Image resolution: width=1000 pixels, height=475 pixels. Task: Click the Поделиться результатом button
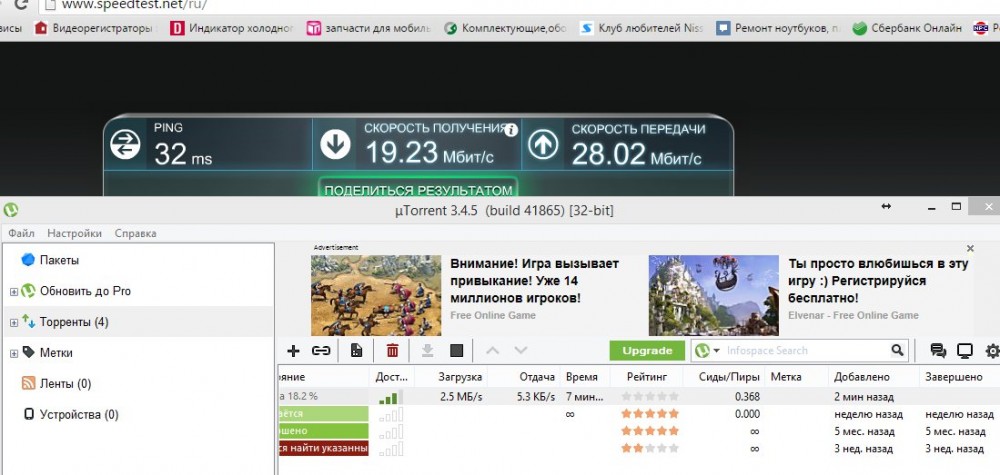[418, 190]
